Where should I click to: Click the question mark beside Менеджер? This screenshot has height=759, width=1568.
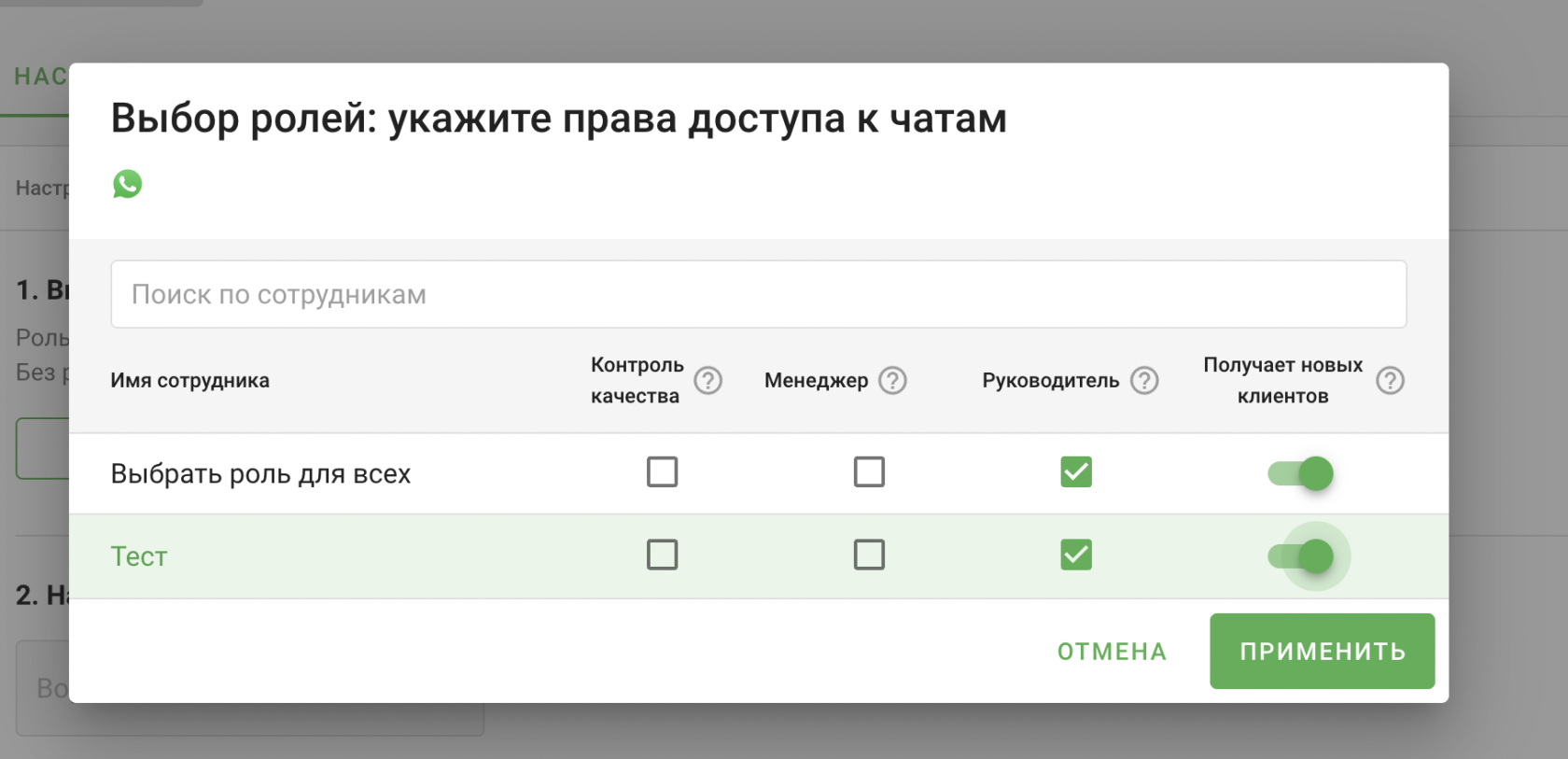[892, 381]
